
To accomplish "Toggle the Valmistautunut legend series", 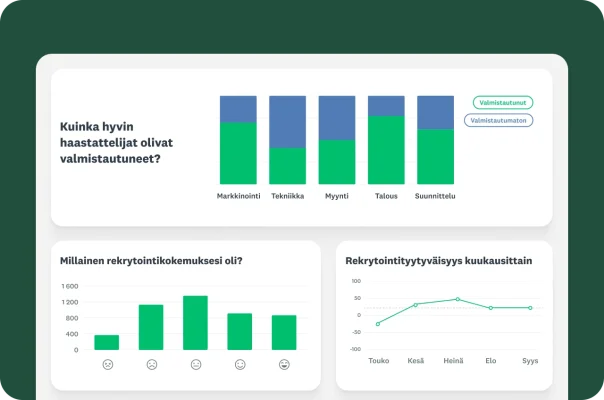I will pyautogui.click(x=503, y=102).
